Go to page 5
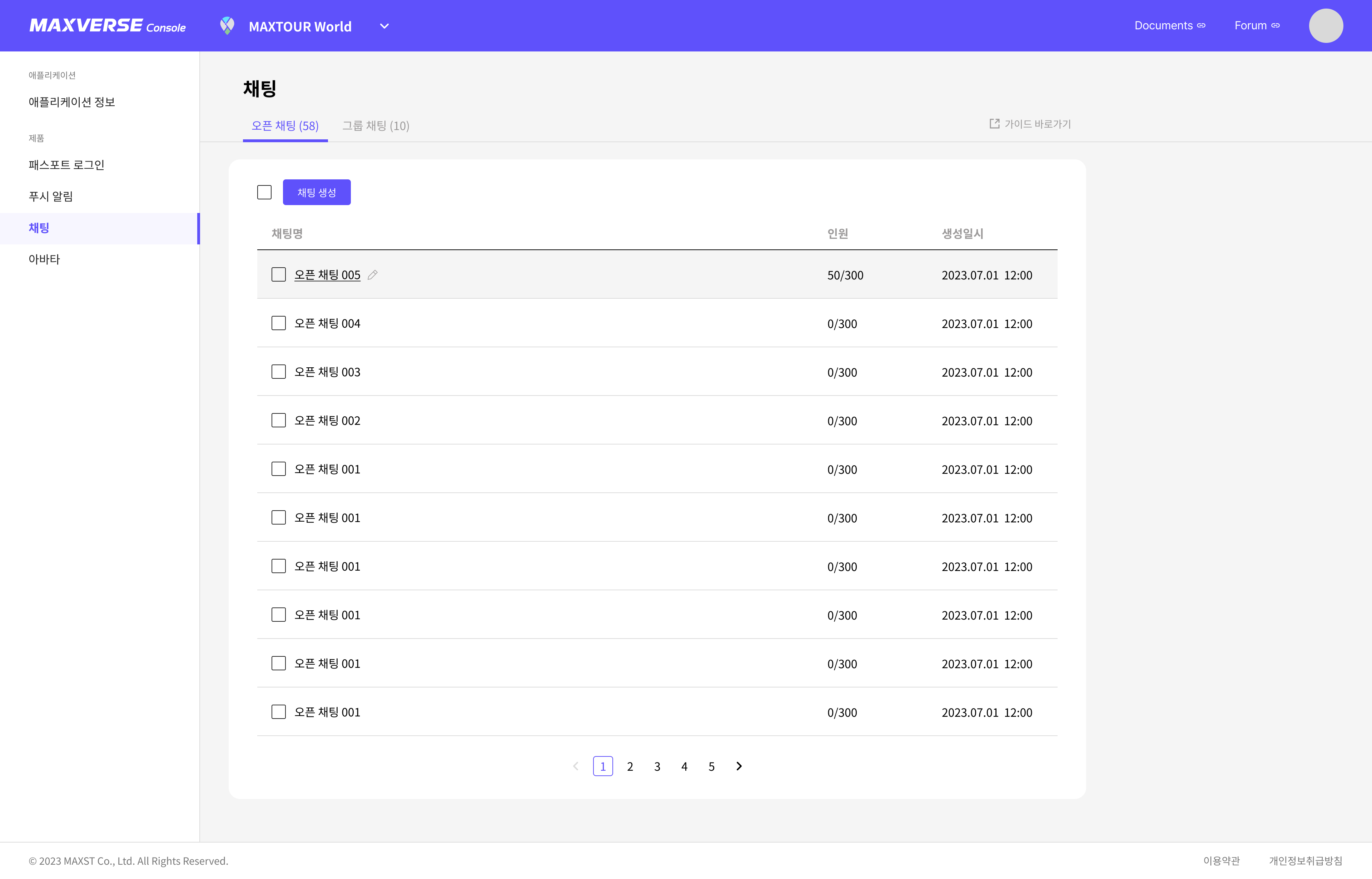1372x879 pixels. [712, 766]
